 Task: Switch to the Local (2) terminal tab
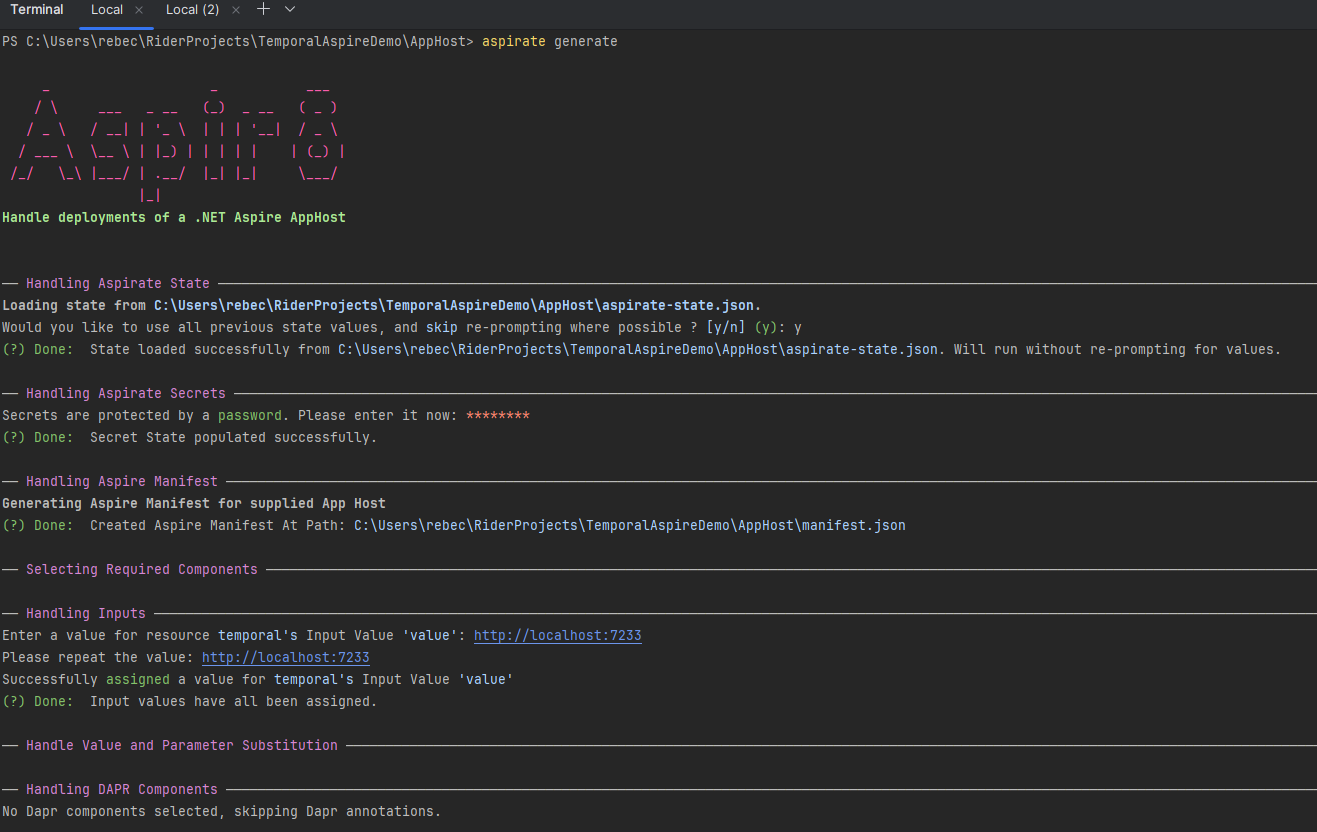(x=192, y=9)
